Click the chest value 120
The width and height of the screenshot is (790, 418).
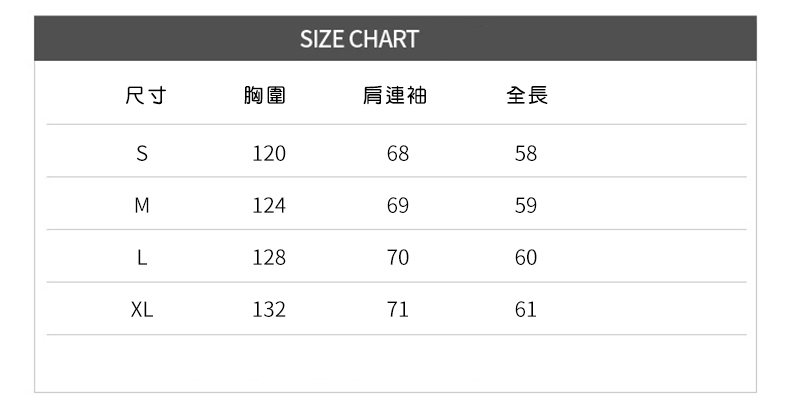(269, 154)
